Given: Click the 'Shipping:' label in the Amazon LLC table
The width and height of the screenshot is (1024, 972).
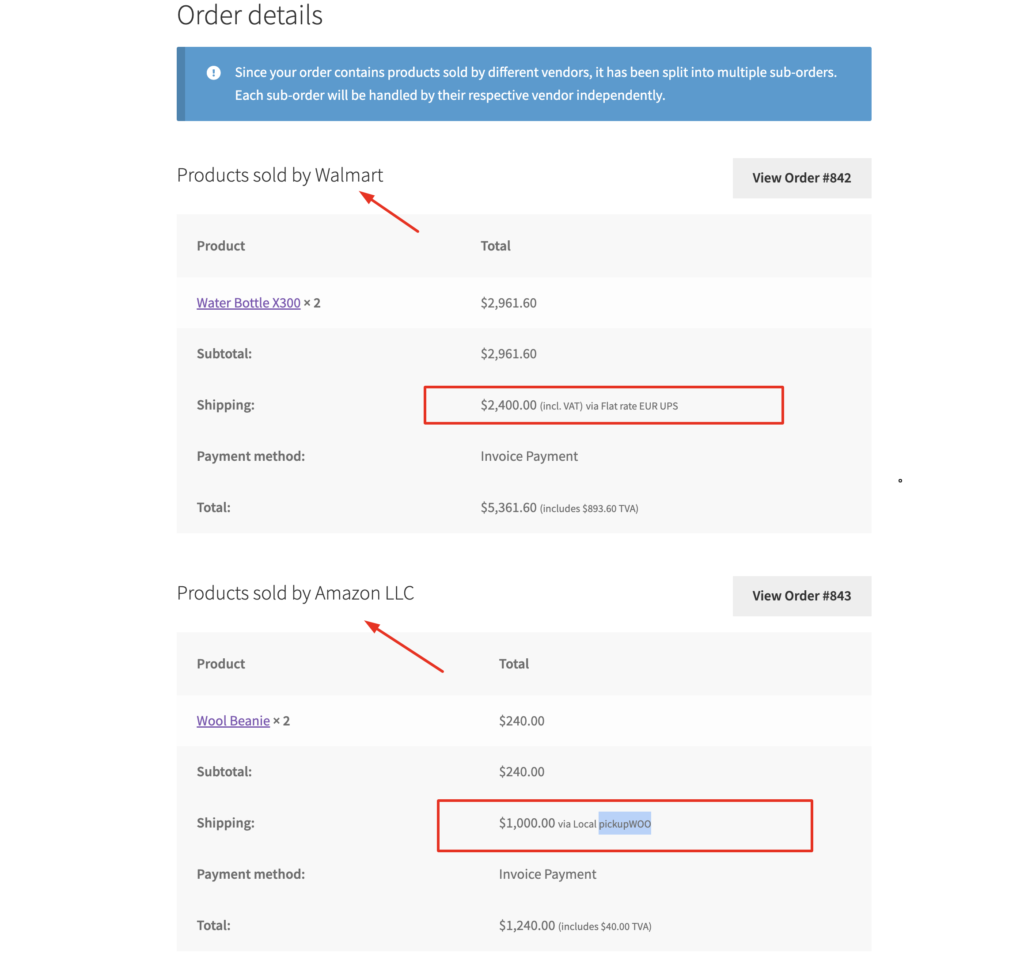Looking at the screenshot, I should (x=225, y=823).
